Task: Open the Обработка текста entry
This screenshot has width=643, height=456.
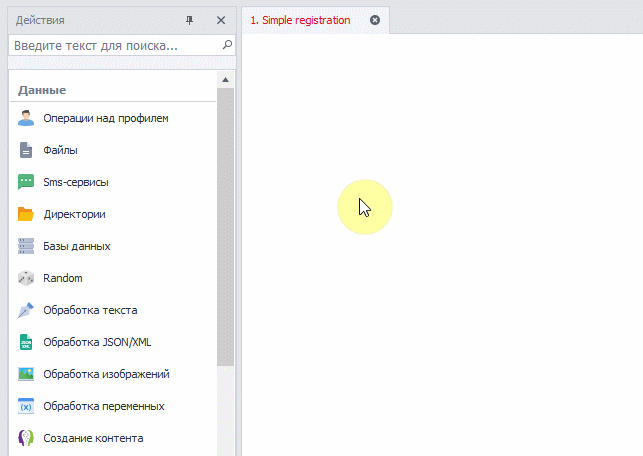Action: click(90, 310)
